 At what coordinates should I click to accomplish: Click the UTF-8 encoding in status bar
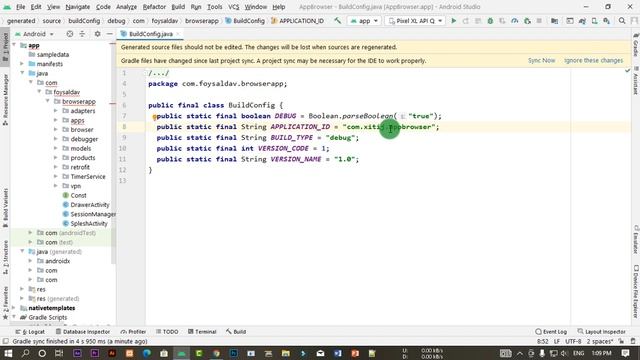click(573, 341)
